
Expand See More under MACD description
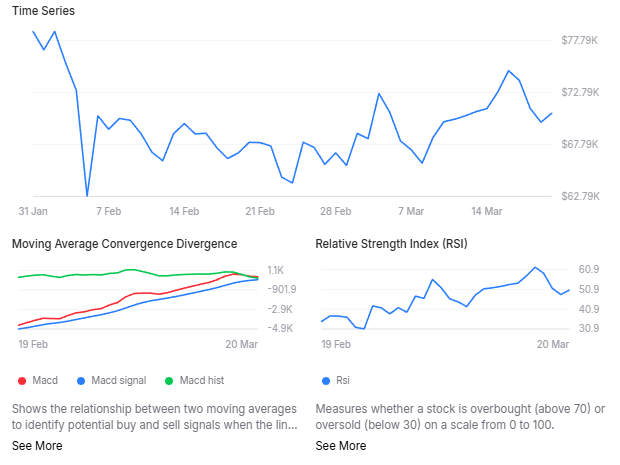click(x=36, y=446)
